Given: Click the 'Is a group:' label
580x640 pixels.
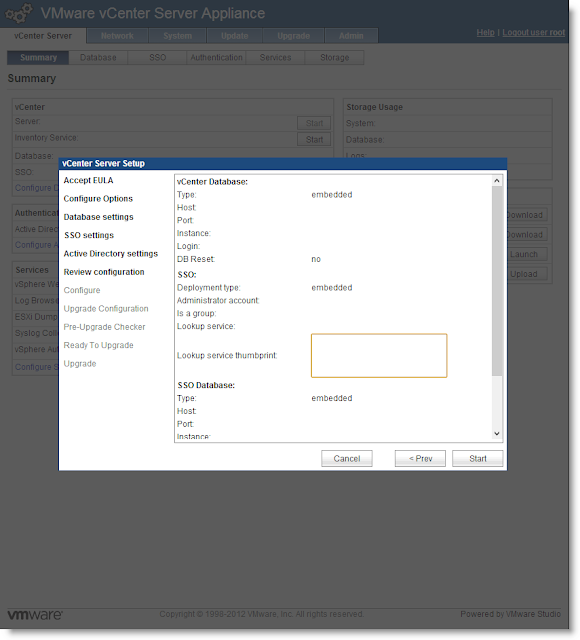Looking at the screenshot, I should [x=197, y=313].
